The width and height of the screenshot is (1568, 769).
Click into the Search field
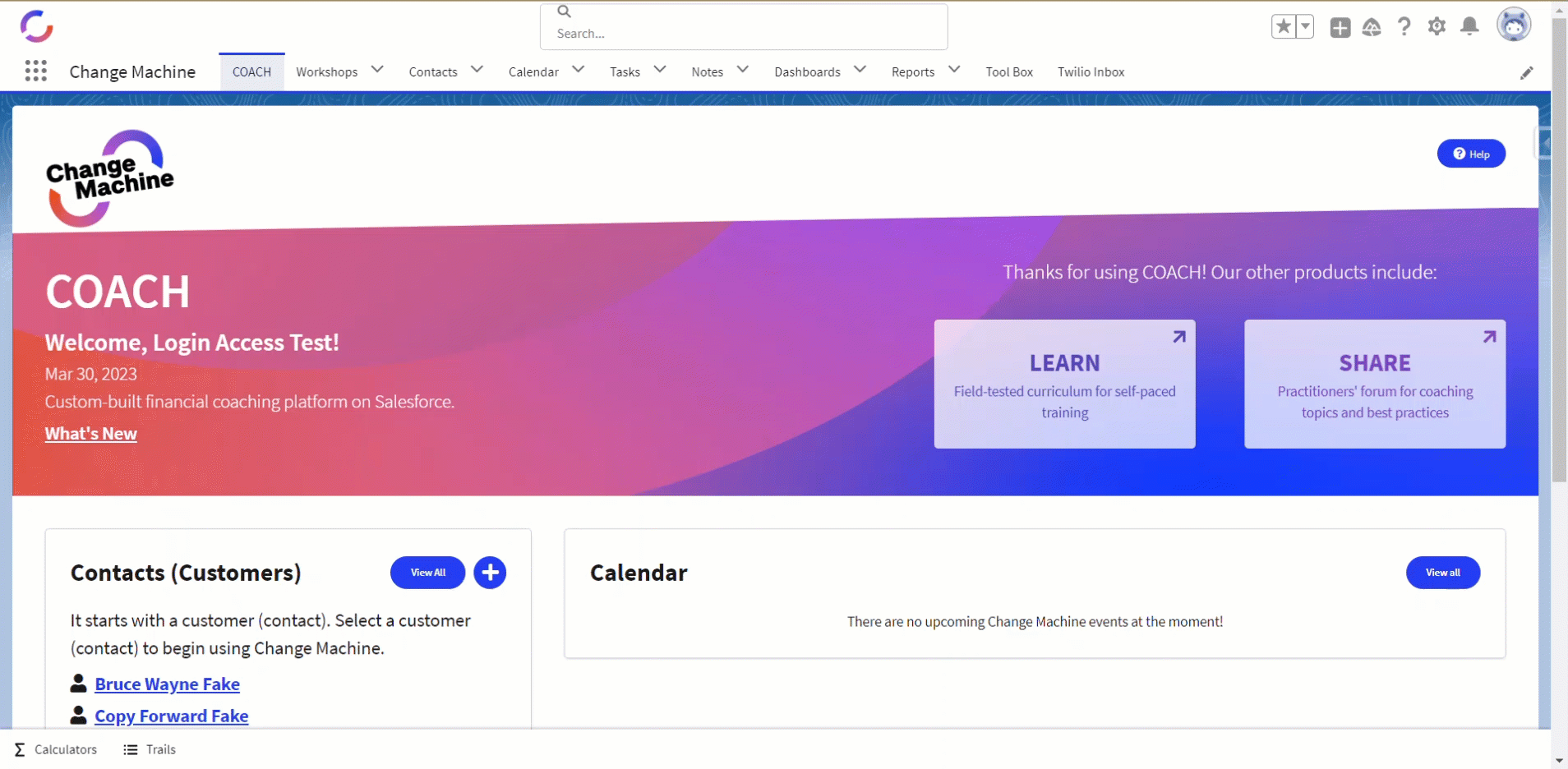coord(744,27)
